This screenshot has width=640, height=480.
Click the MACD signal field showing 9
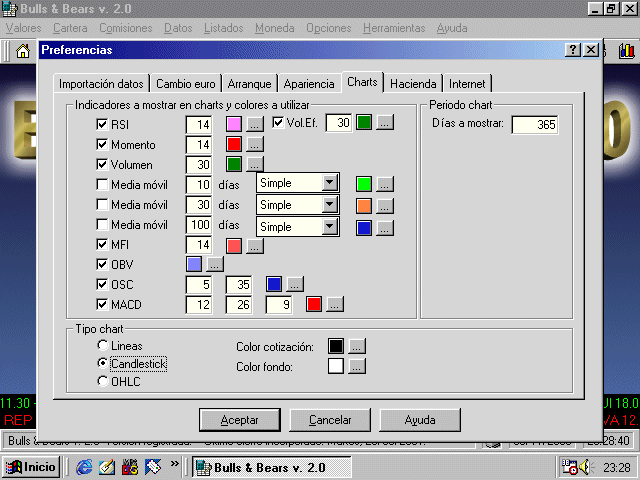click(279, 304)
